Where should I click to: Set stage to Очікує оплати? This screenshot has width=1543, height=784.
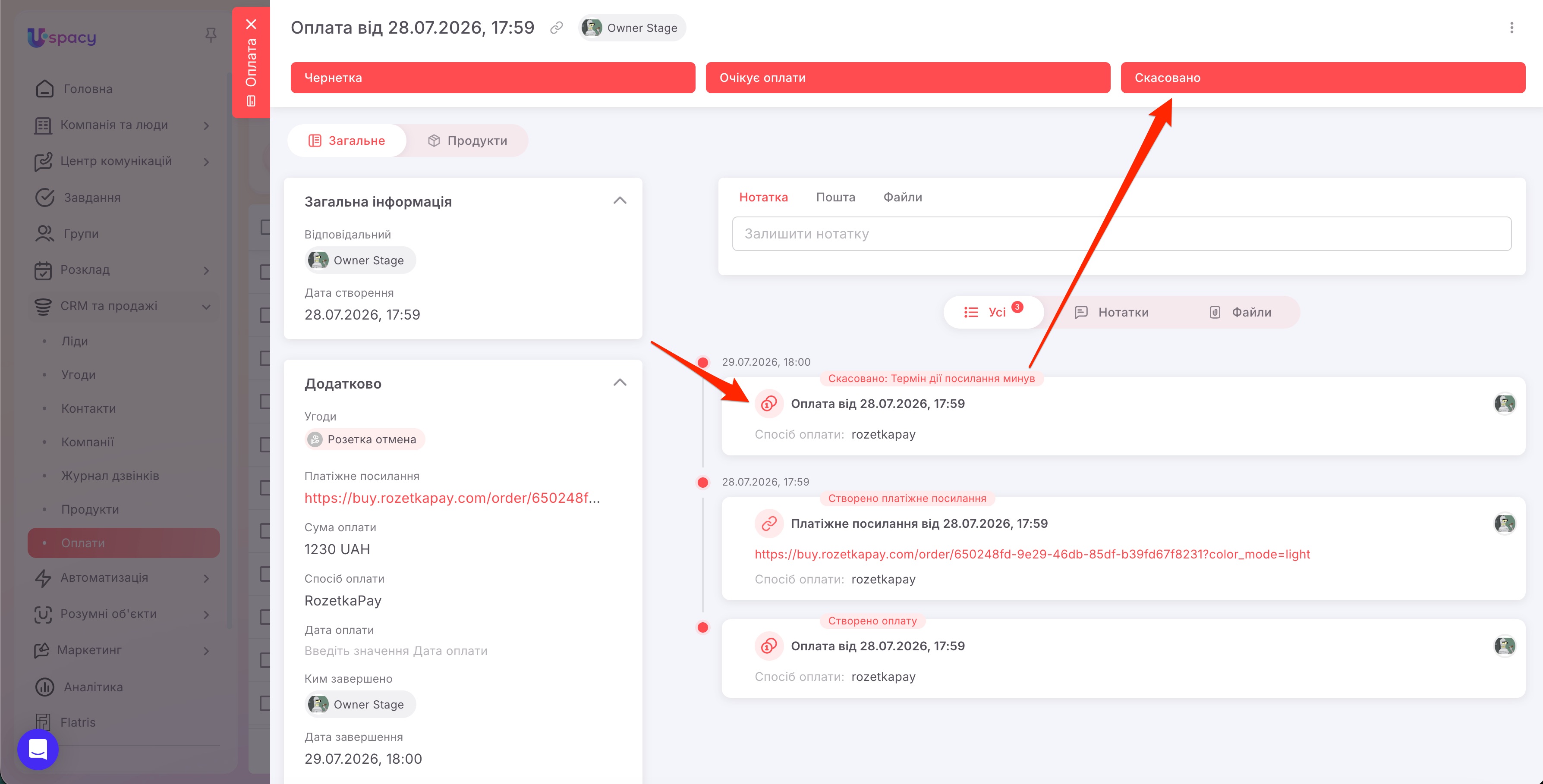tap(908, 78)
